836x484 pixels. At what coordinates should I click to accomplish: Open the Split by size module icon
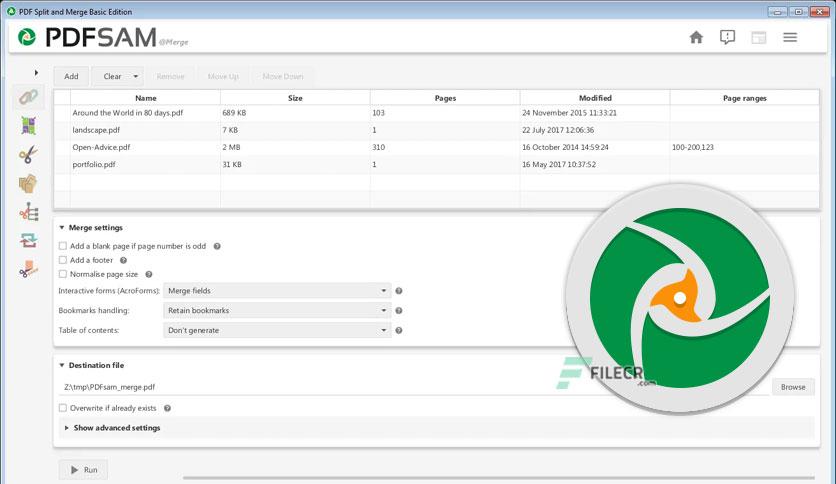coord(29,269)
